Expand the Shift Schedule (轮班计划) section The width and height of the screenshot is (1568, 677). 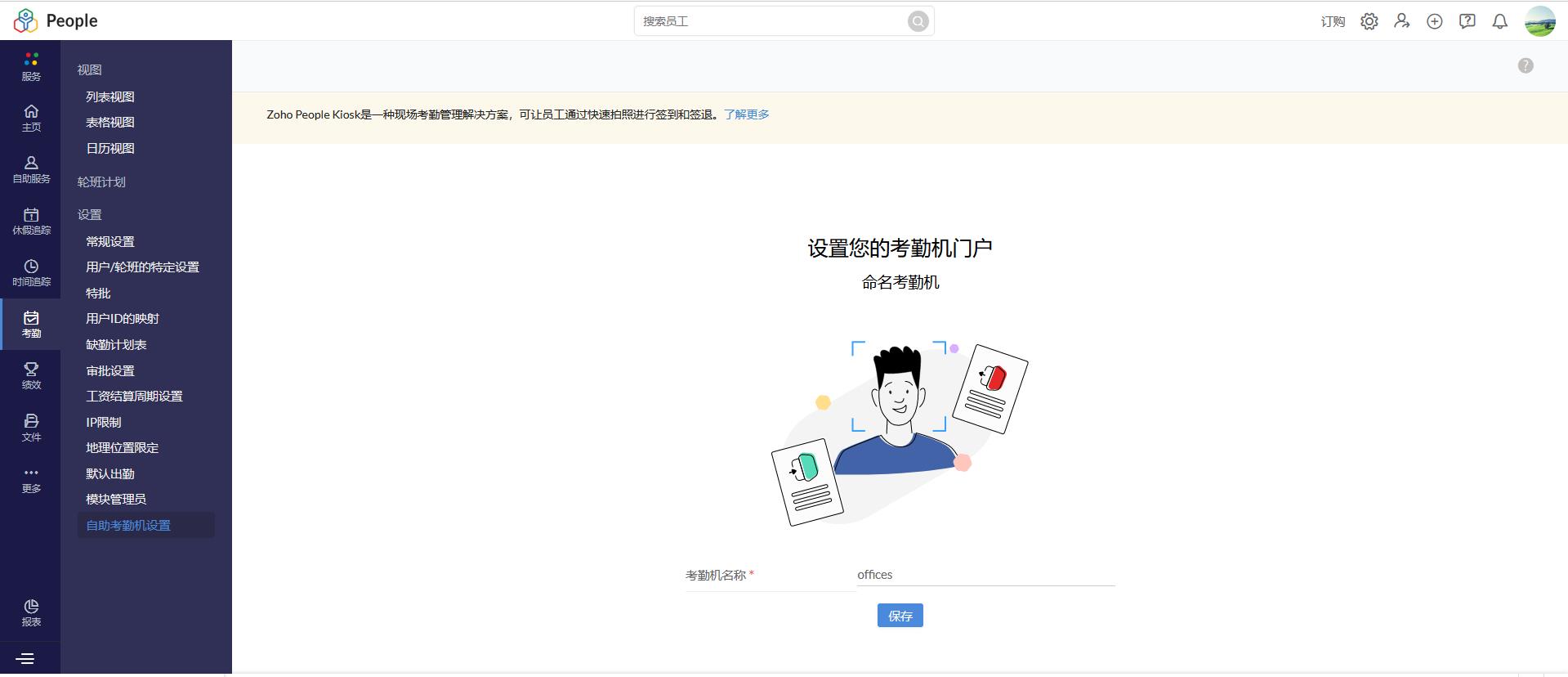101,182
